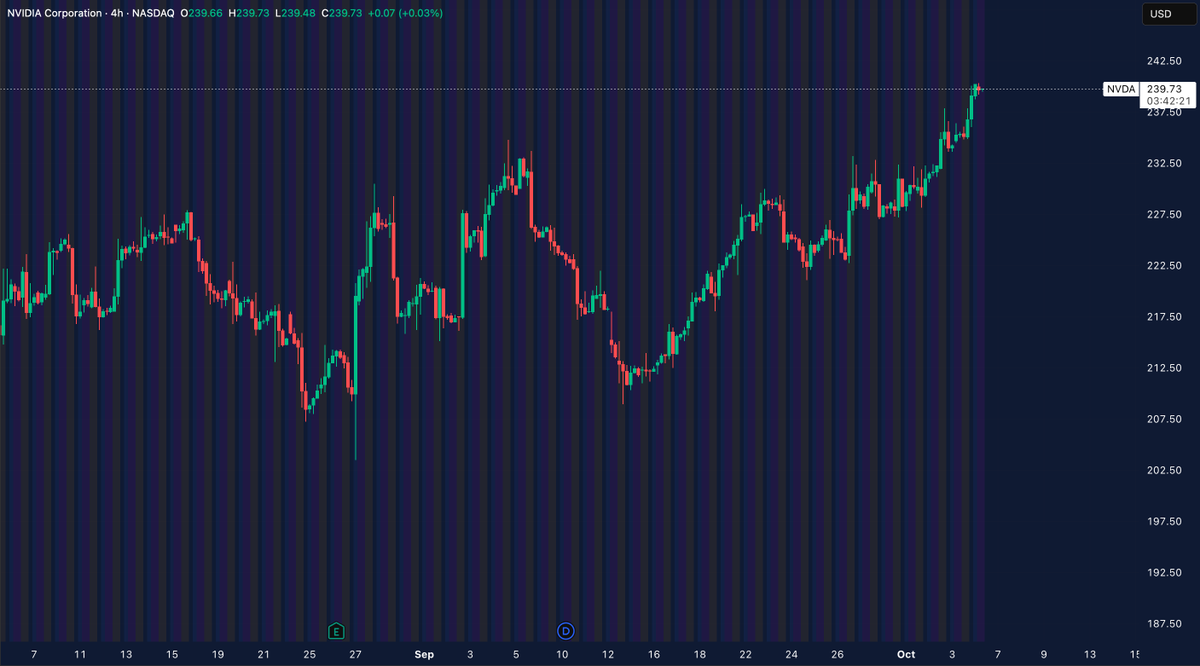Click the 197.50 price axis label

[x=1163, y=521]
